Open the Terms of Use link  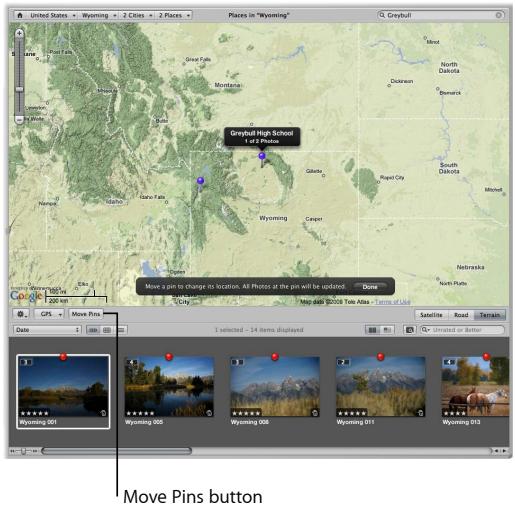[393, 302]
